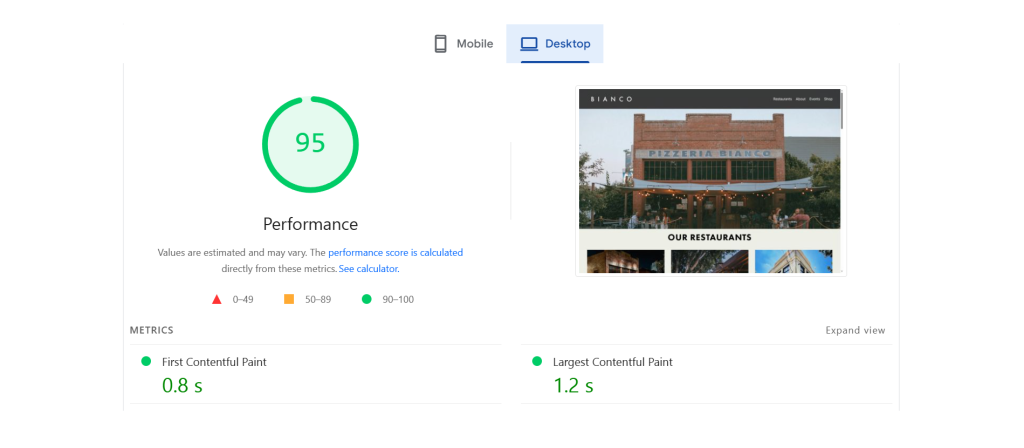This screenshot has width=1024, height=448.
Task: Click the circular performance score gauge showing 95
Action: coord(310,144)
